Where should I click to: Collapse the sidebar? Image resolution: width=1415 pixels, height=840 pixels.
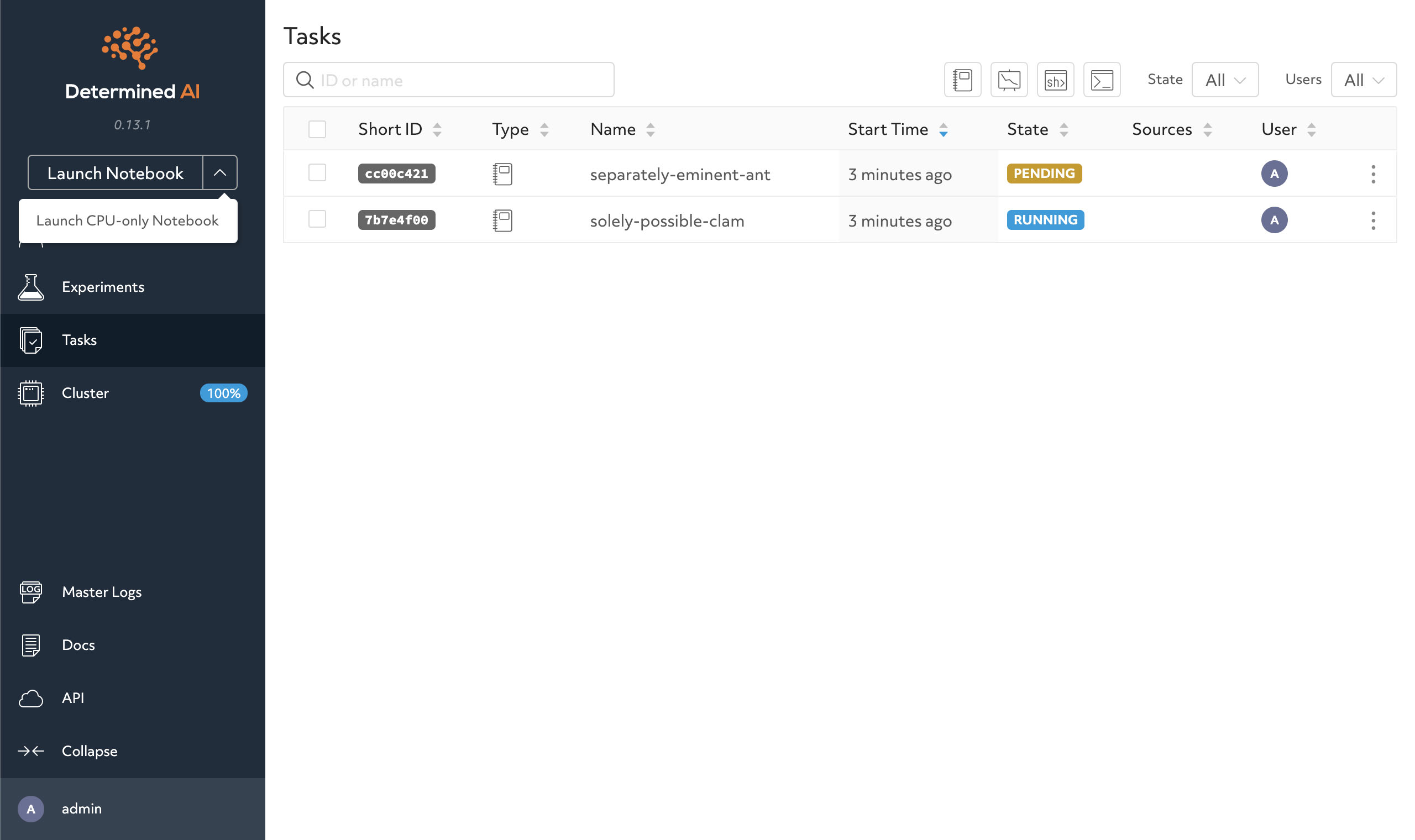pyautogui.click(x=90, y=751)
